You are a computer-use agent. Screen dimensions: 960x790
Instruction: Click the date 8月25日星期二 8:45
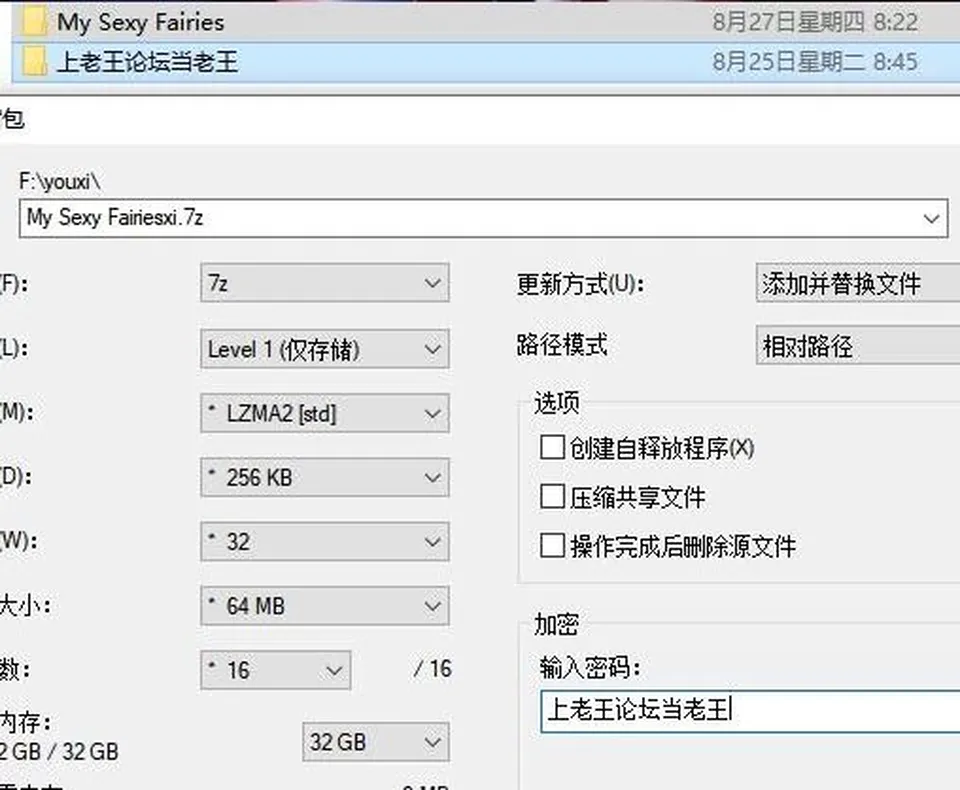(x=815, y=62)
